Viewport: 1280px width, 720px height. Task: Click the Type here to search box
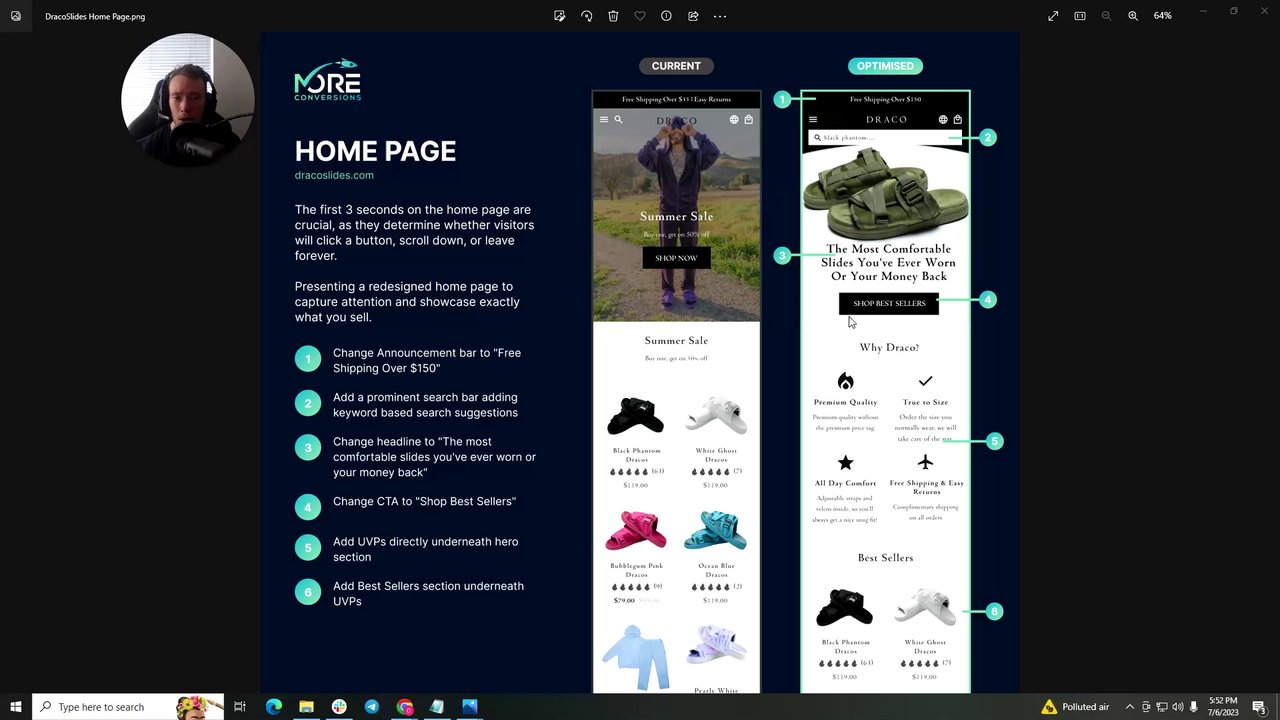pos(128,707)
